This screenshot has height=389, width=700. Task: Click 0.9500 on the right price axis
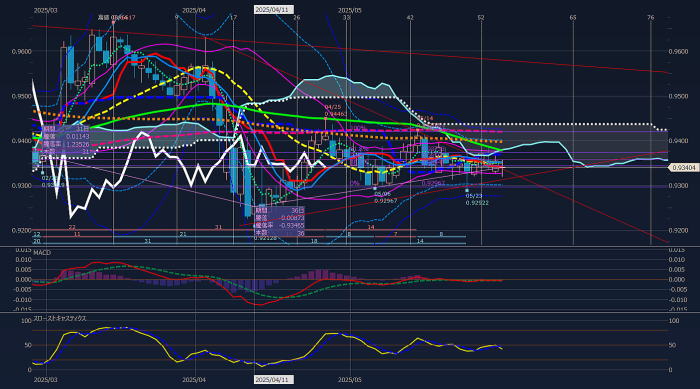pos(678,96)
